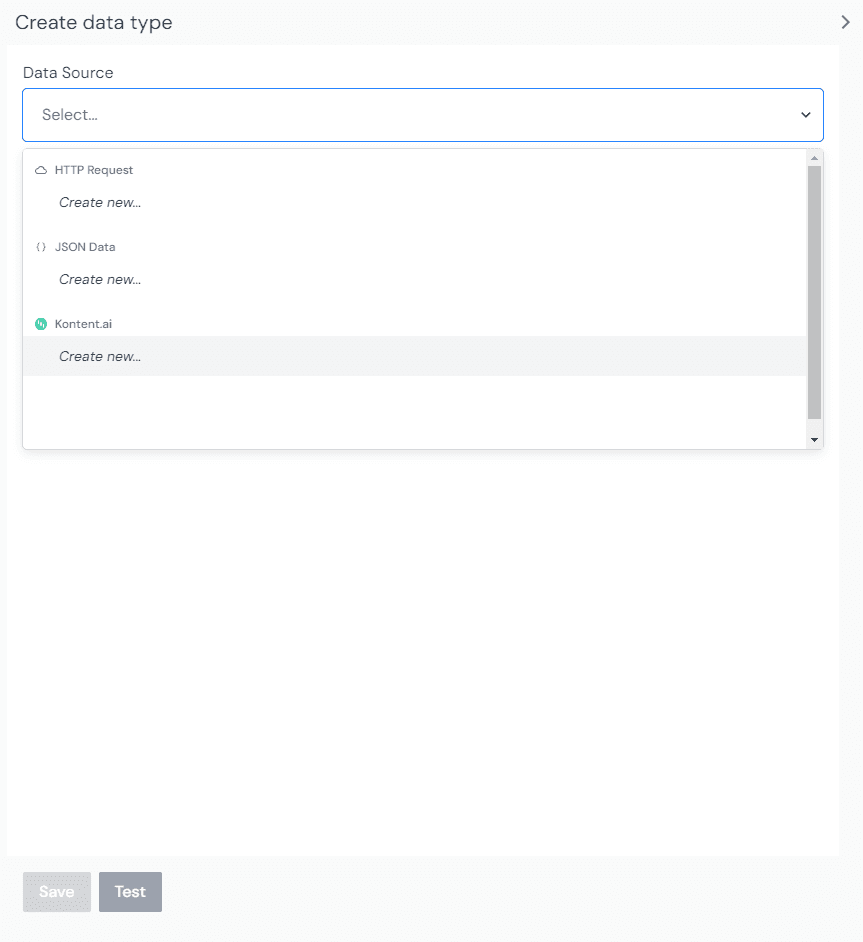The width and height of the screenshot is (863, 942).
Task: Click the HTTP Request group header
Action: tap(95, 169)
